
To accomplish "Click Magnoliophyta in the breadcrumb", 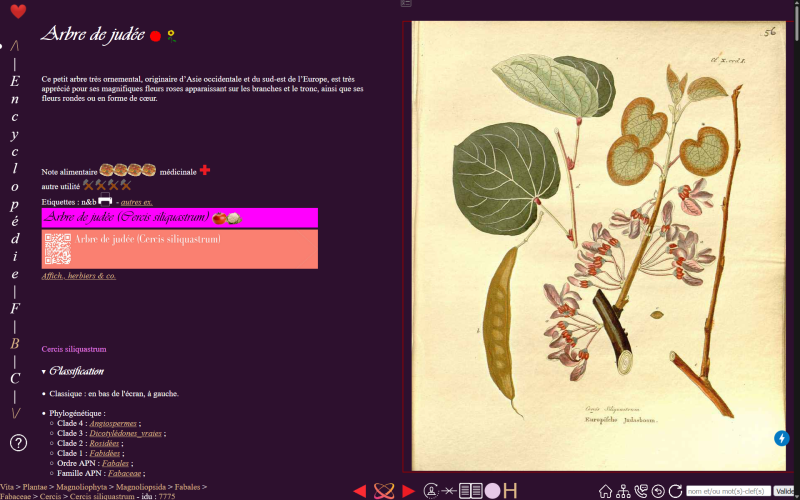I will pyautogui.click(x=82, y=487).
